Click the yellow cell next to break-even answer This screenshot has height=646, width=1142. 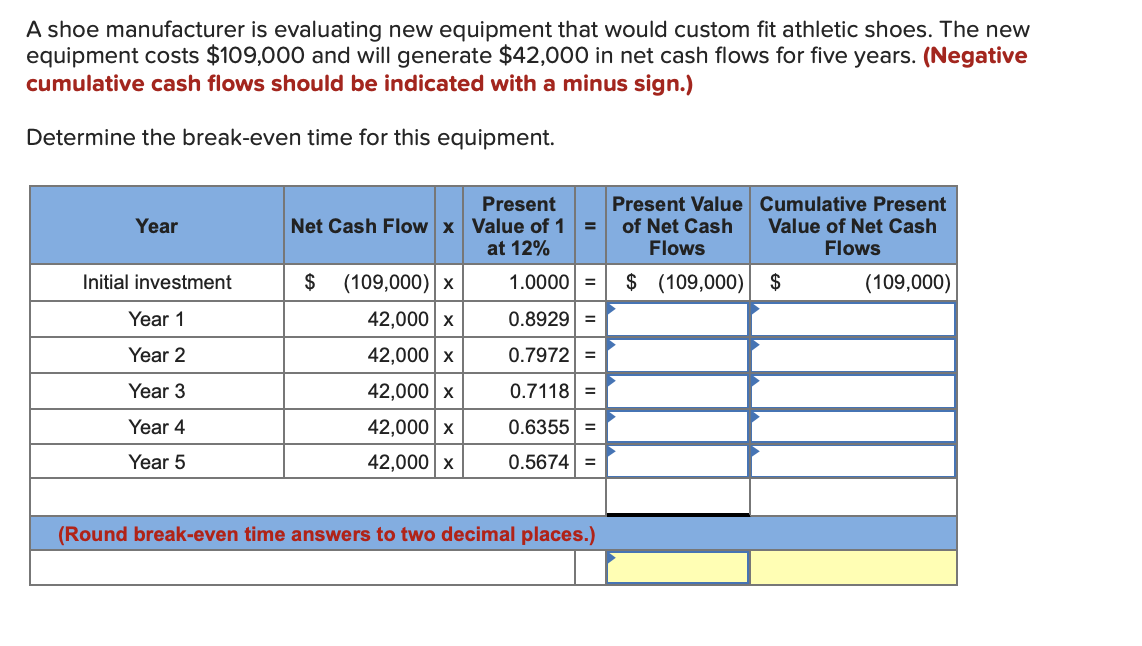852,567
